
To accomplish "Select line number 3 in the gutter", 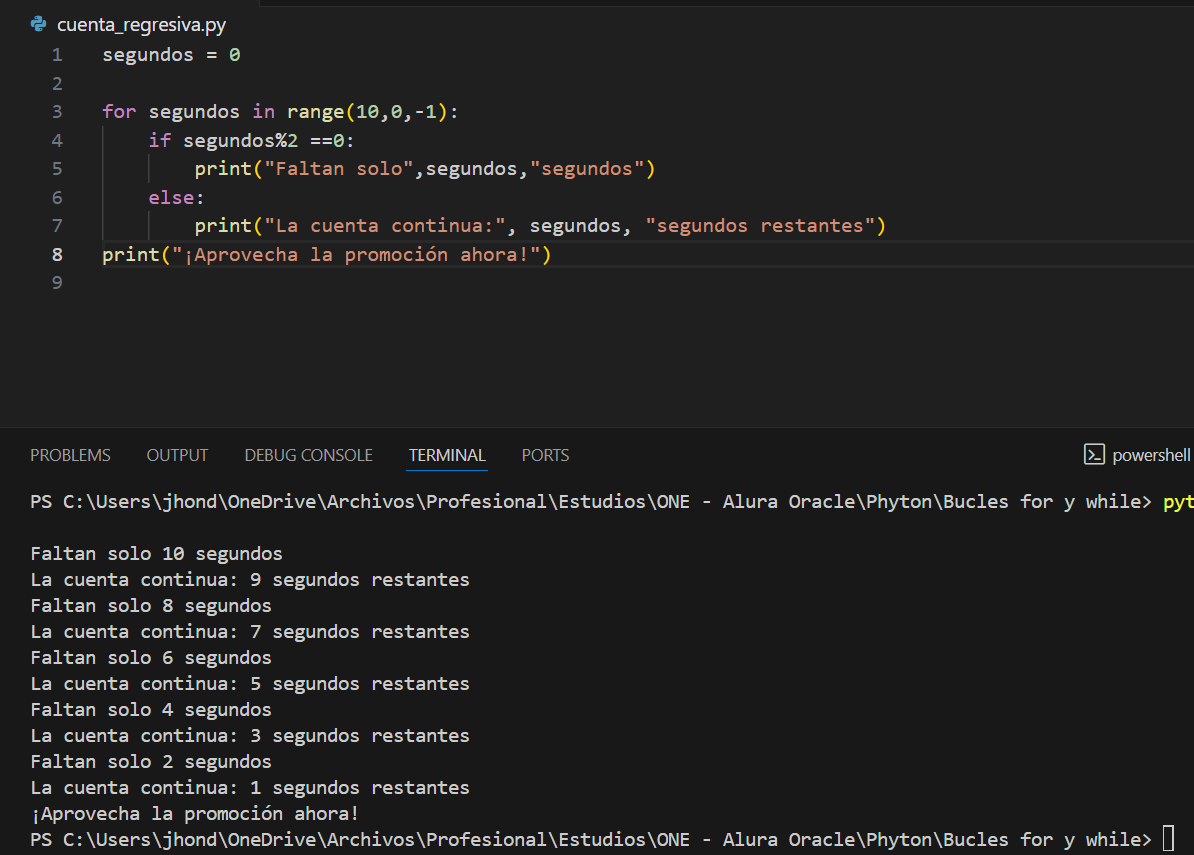I will point(56,111).
